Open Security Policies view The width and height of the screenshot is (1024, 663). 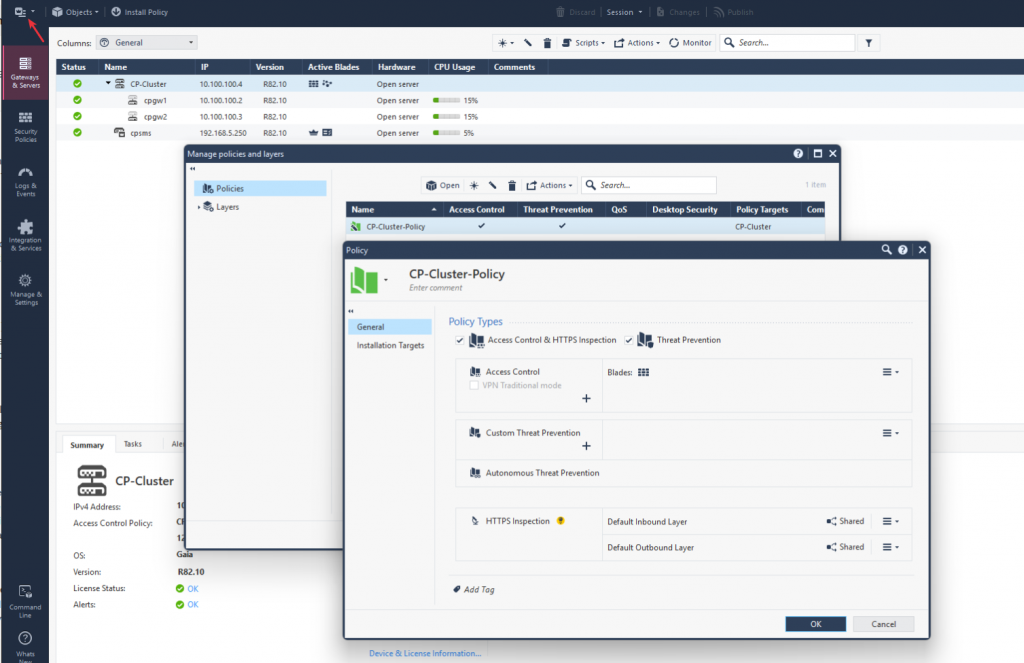pyautogui.click(x=25, y=127)
